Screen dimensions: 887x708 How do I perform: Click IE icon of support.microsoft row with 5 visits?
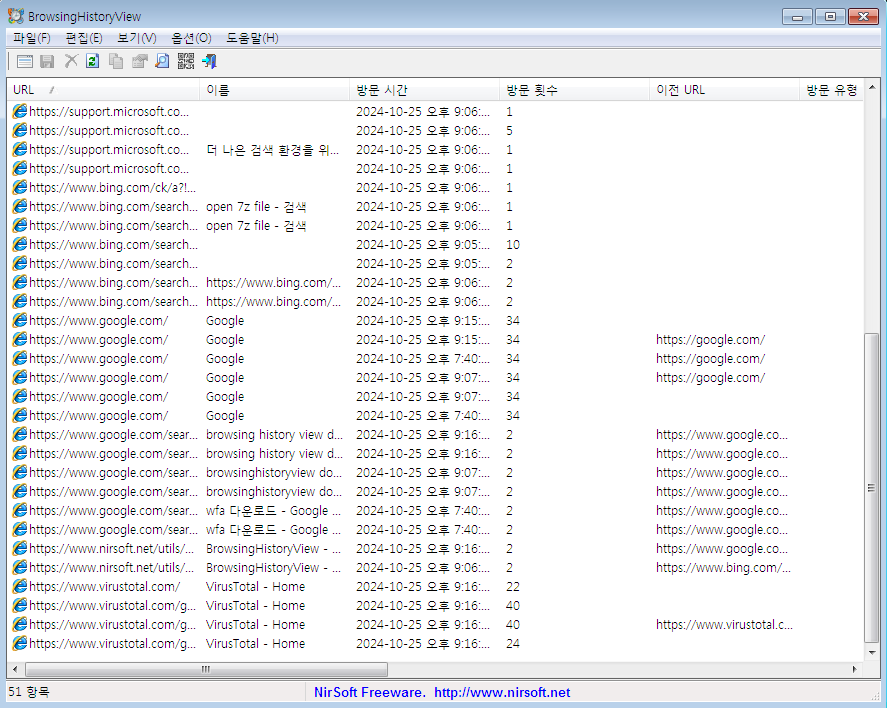point(20,130)
